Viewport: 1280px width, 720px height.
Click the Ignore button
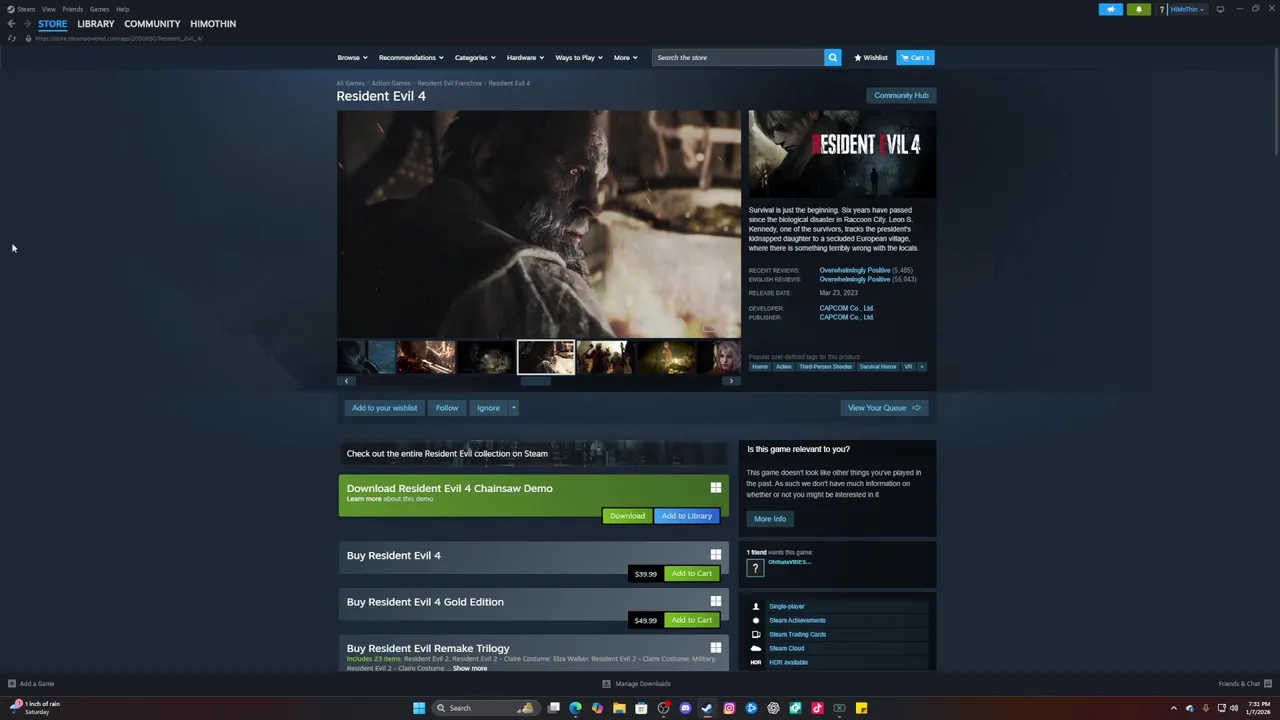click(x=488, y=408)
